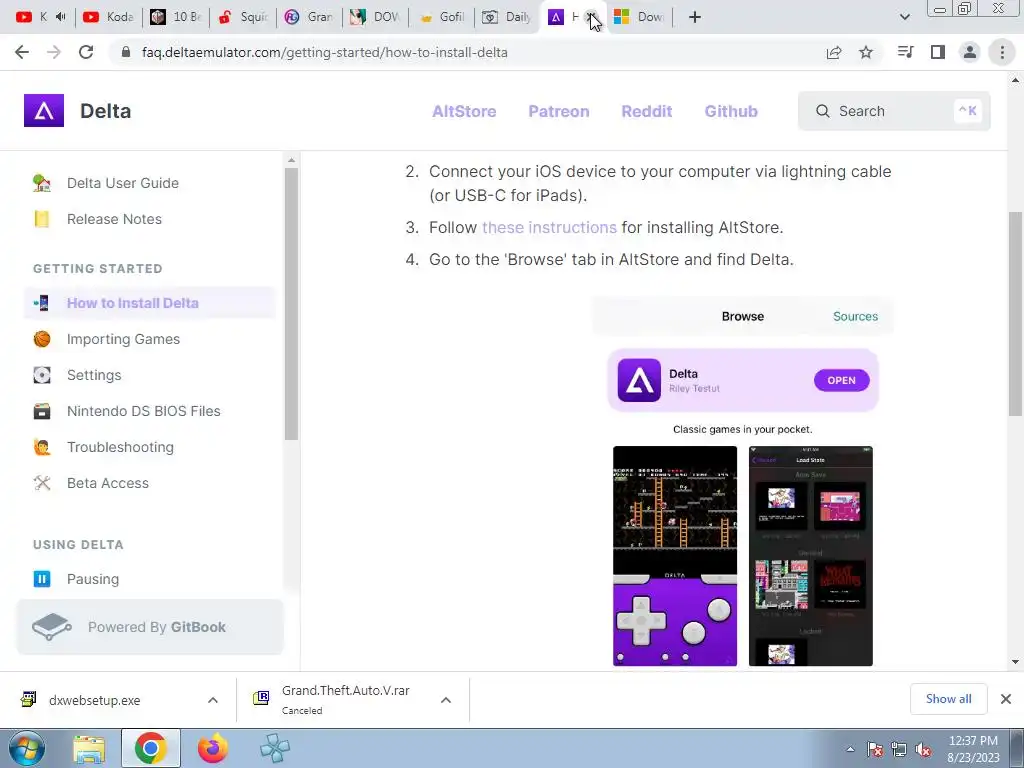Switch to the Gofil tab
1024x768 pixels.
(x=443, y=17)
